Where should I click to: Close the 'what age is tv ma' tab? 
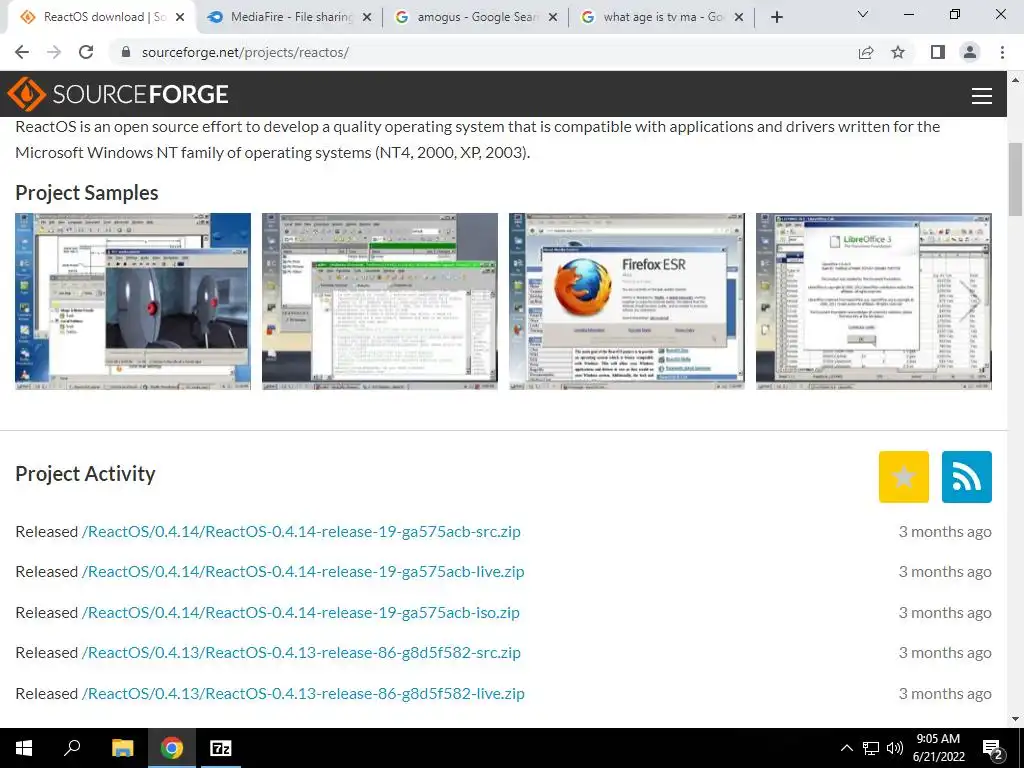pos(739,18)
